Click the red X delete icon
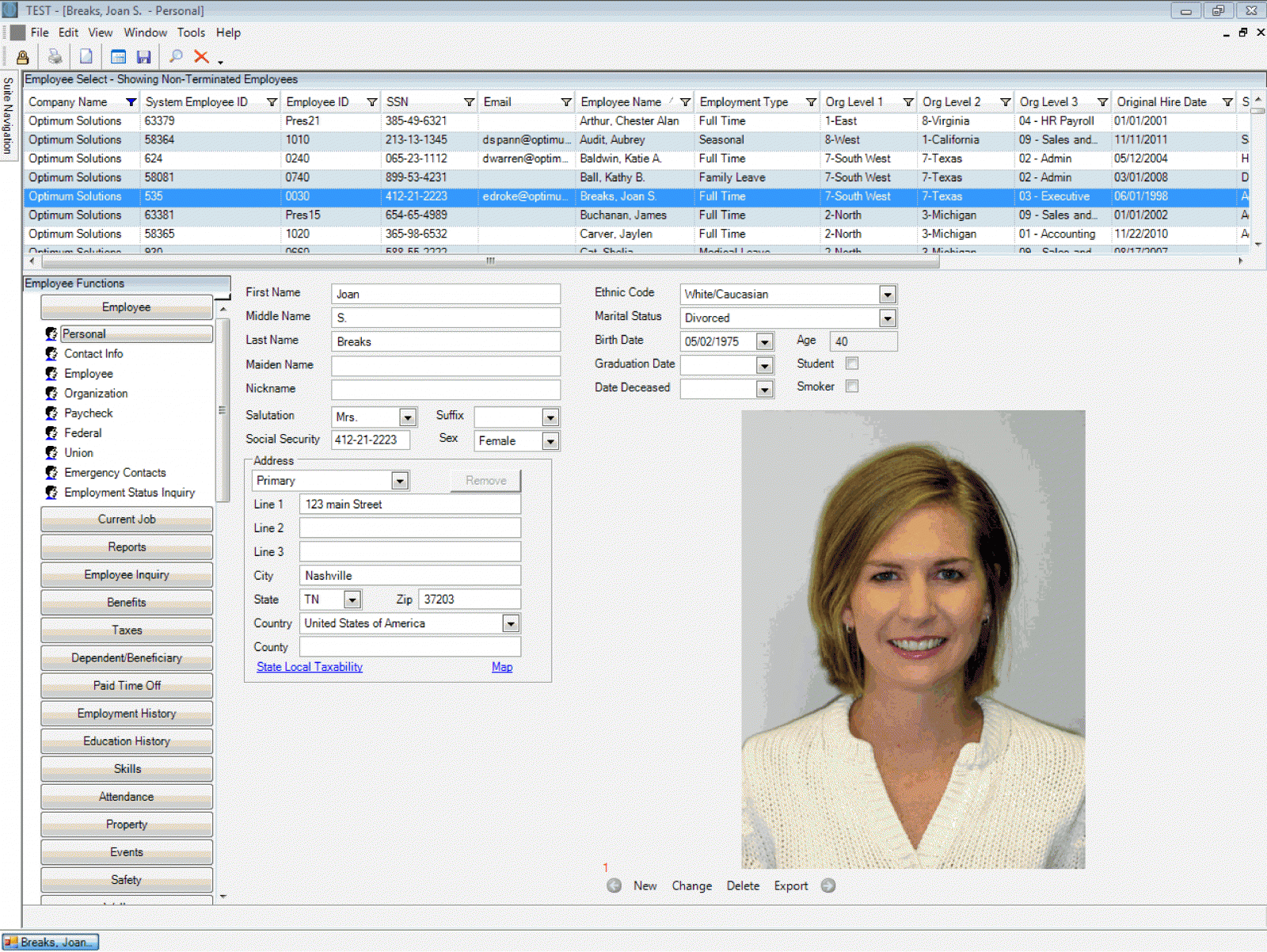The image size is (1267, 952). [201, 57]
